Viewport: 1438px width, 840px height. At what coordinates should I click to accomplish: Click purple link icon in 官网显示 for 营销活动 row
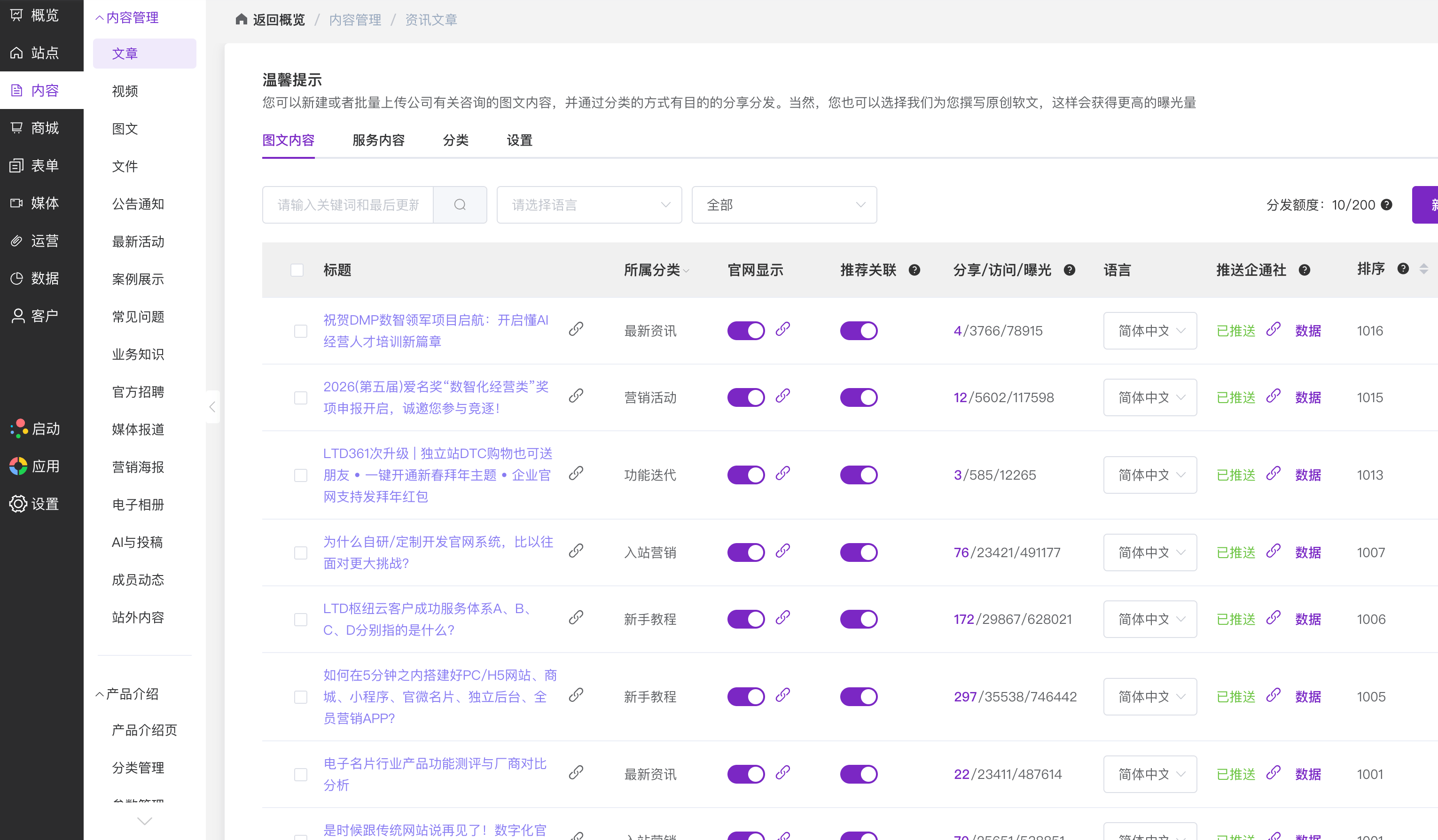[x=783, y=396]
